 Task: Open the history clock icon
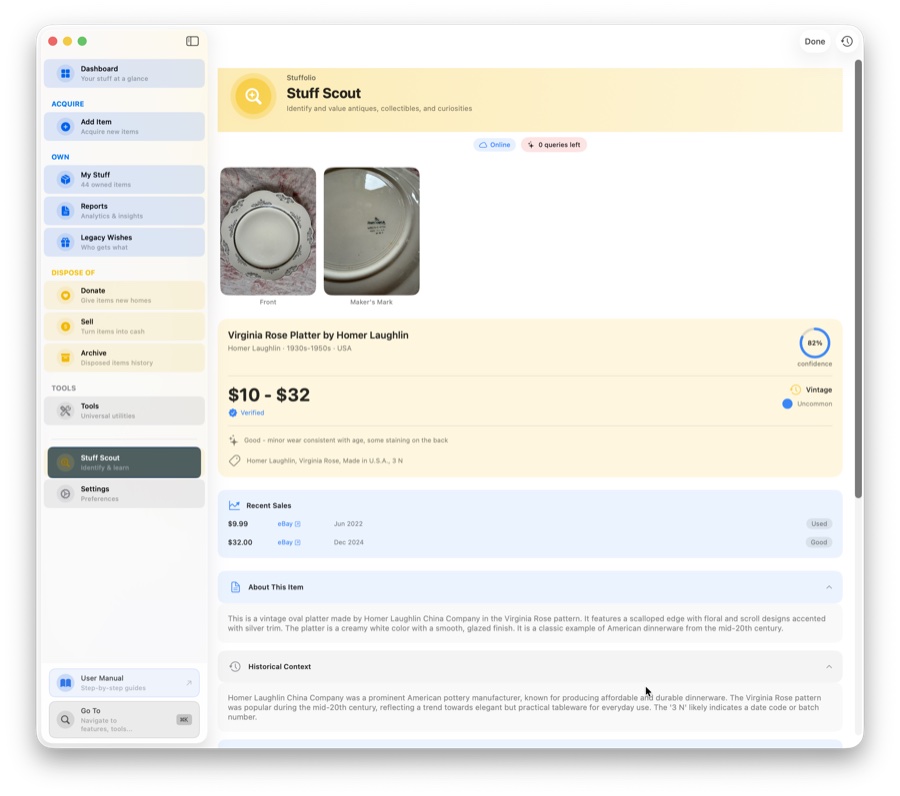click(x=847, y=41)
